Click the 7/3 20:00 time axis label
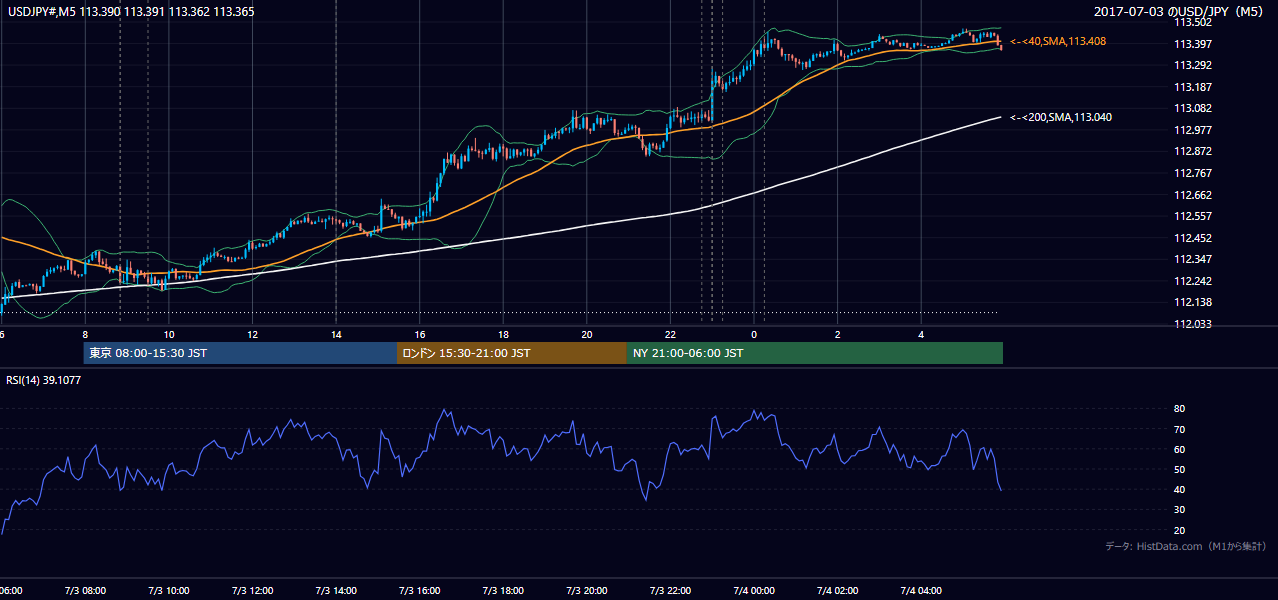The height and width of the screenshot is (600, 1278). click(x=587, y=590)
